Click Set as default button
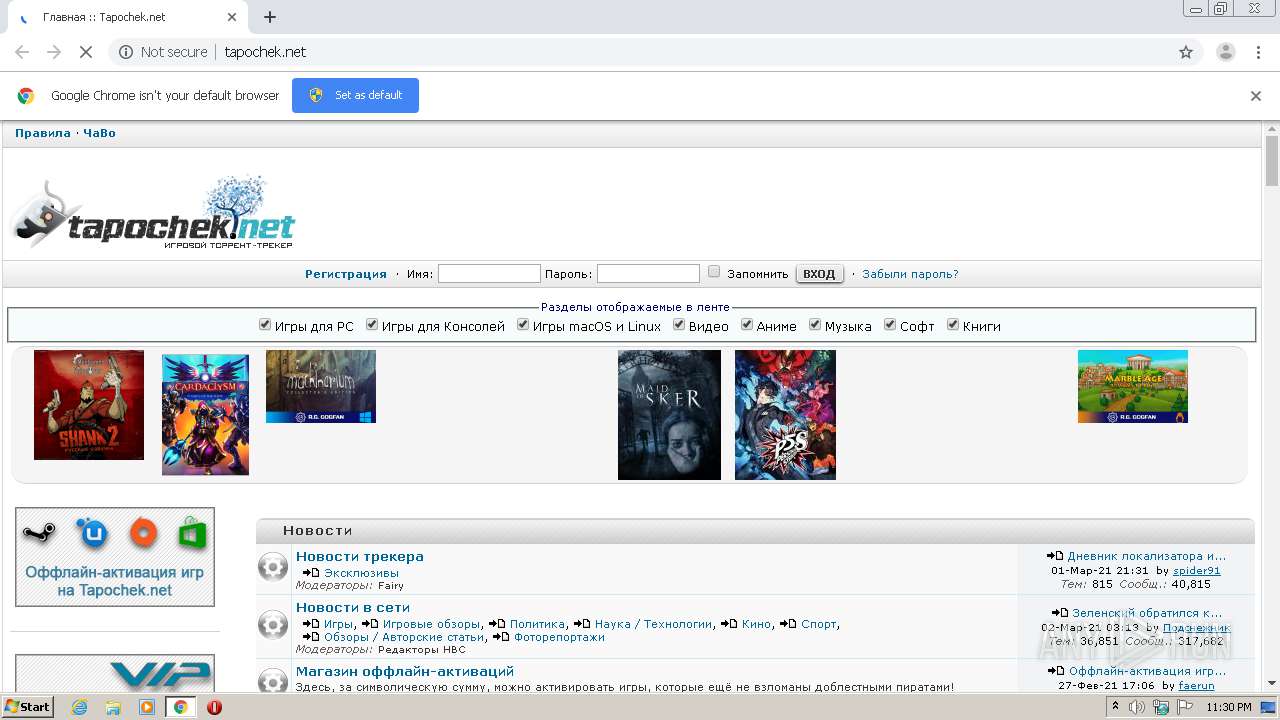Image resolution: width=1280 pixels, height=720 pixels. [355, 95]
